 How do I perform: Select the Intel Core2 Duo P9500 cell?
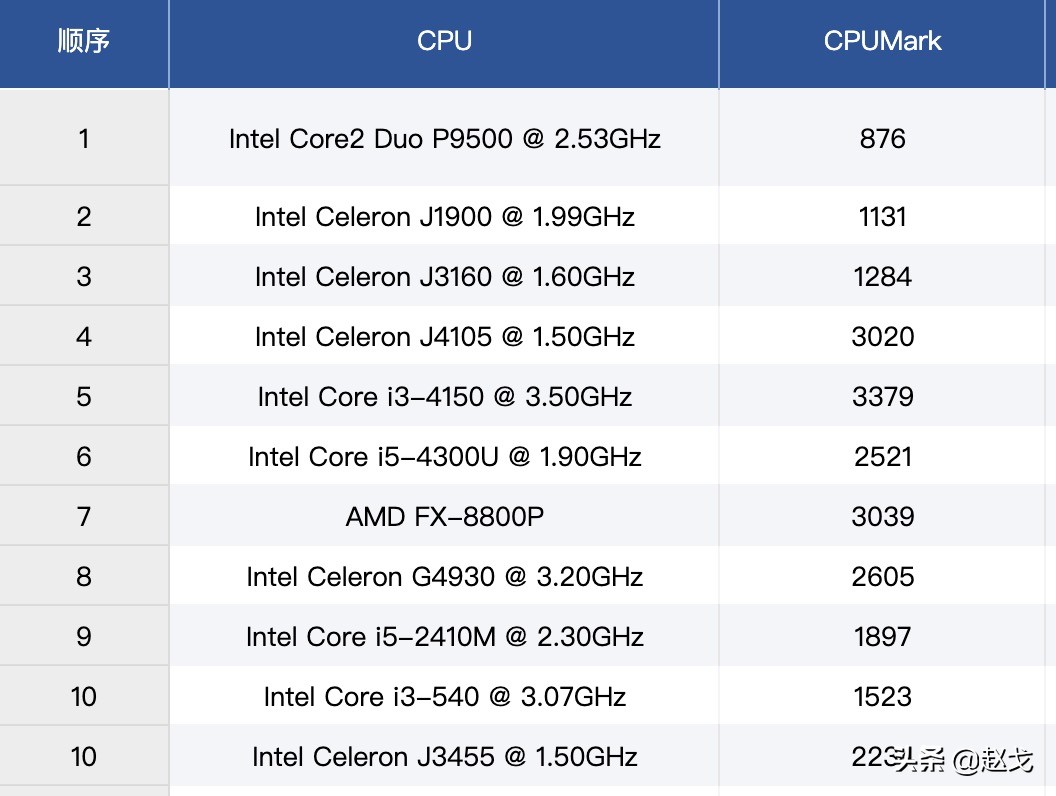click(x=444, y=138)
